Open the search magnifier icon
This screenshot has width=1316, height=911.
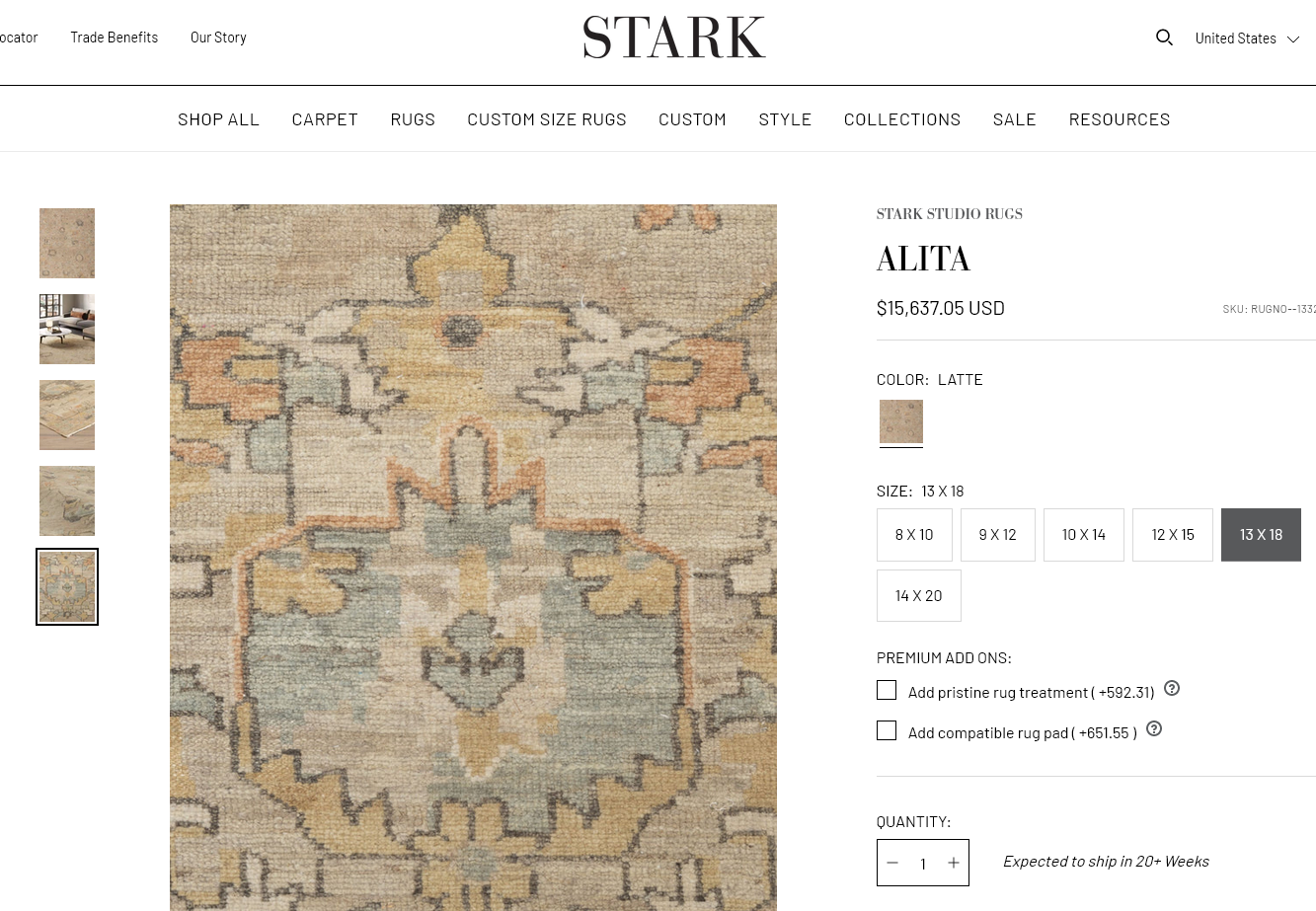[1164, 37]
